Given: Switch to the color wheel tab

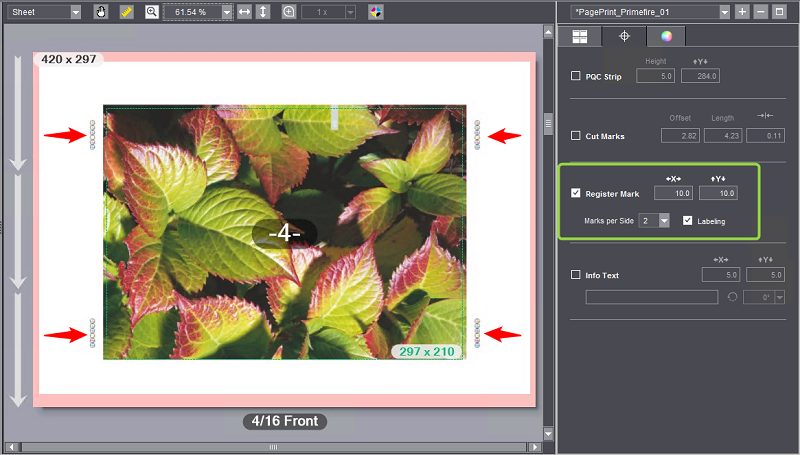Looking at the screenshot, I should click(x=664, y=37).
